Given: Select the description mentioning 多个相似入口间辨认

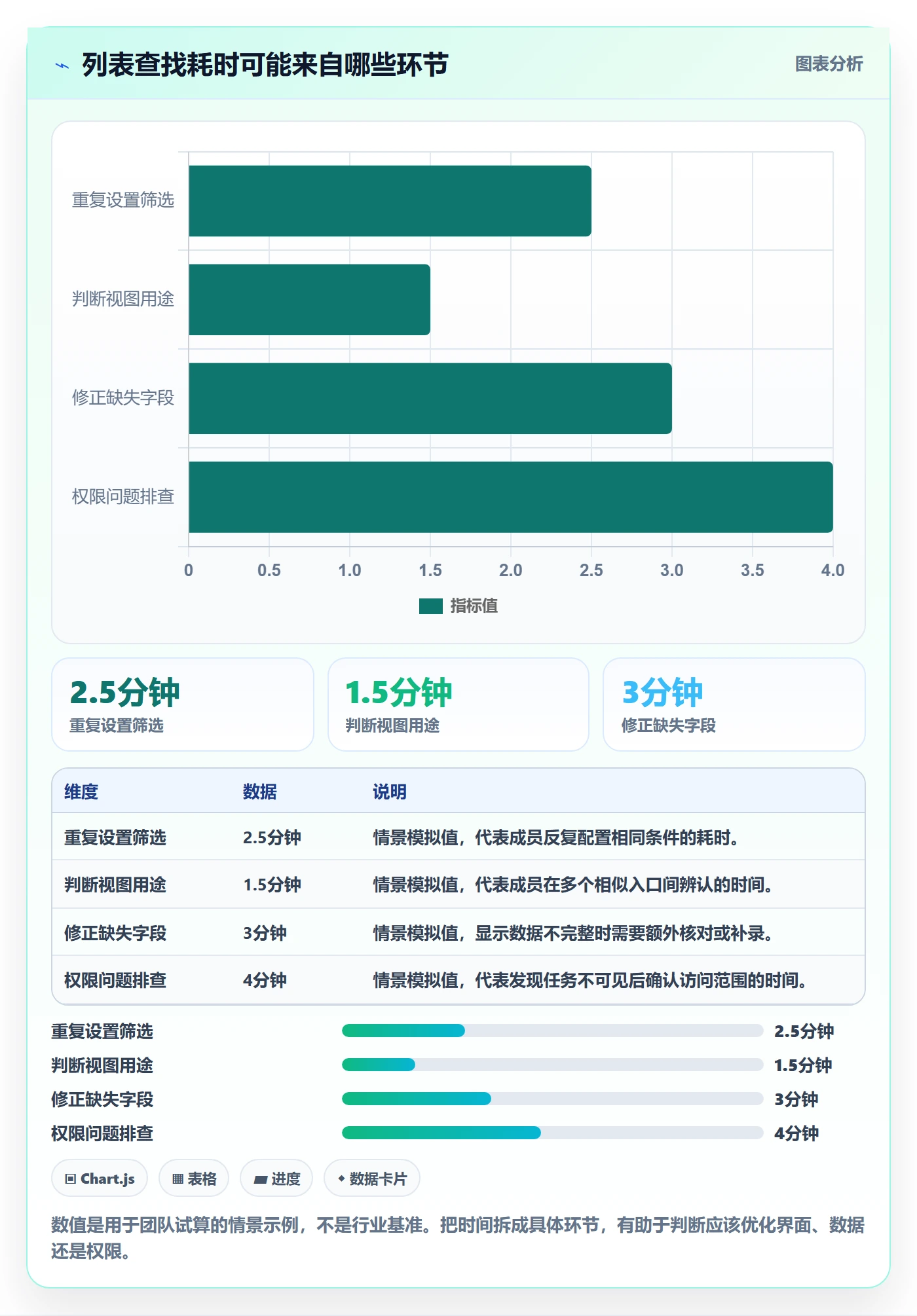Looking at the screenshot, I should pyautogui.click(x=573, y=885).
